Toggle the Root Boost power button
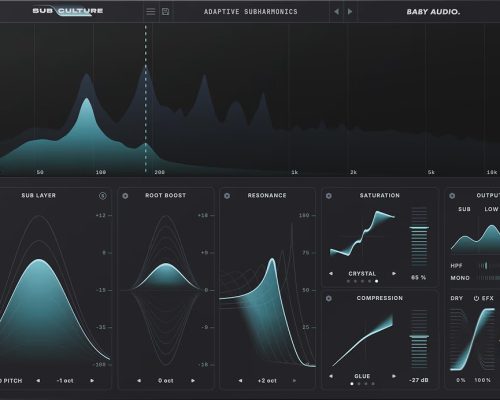The image size is (500, 400). [125, 196]
